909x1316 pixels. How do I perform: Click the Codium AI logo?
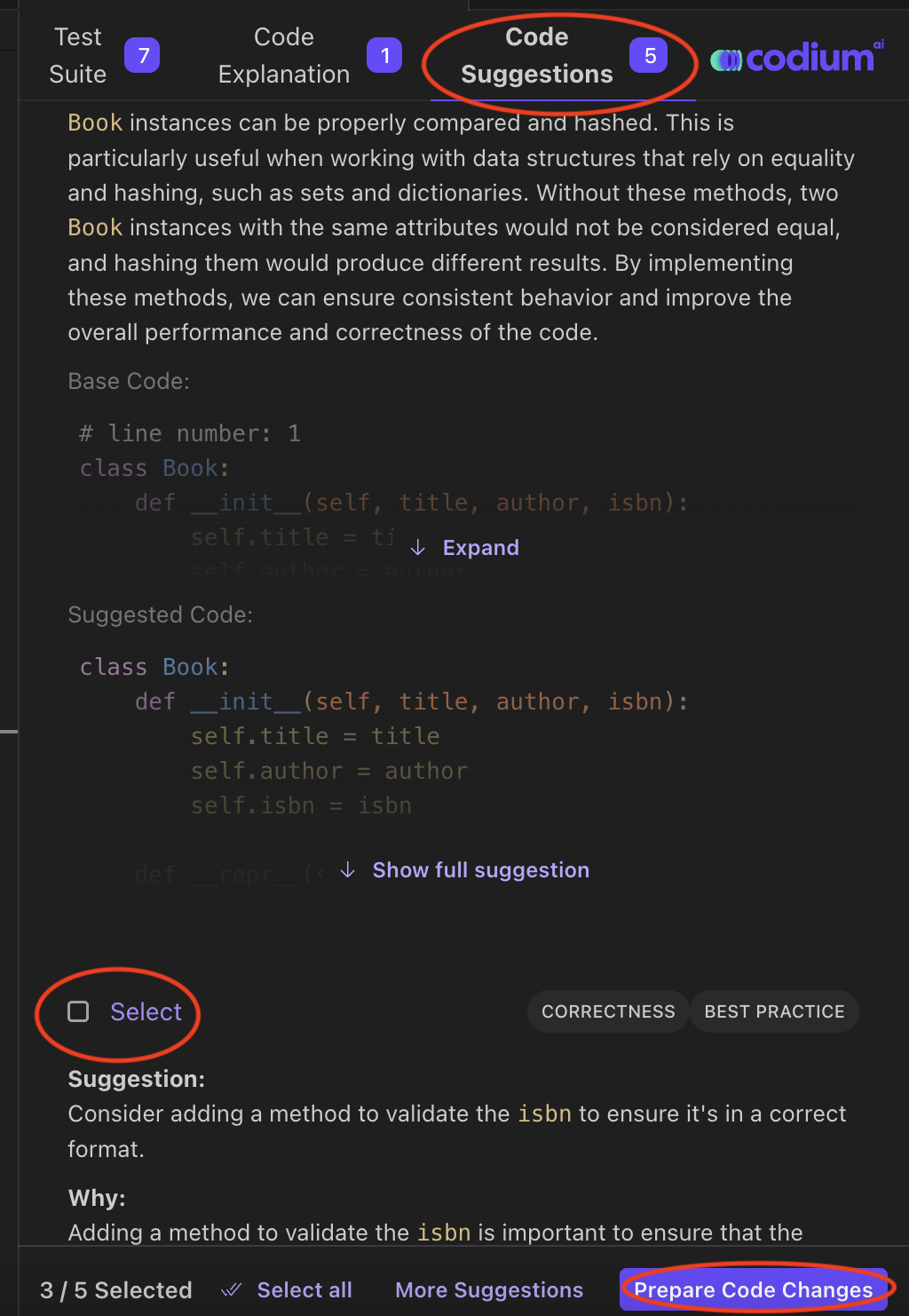coord(797,58)
